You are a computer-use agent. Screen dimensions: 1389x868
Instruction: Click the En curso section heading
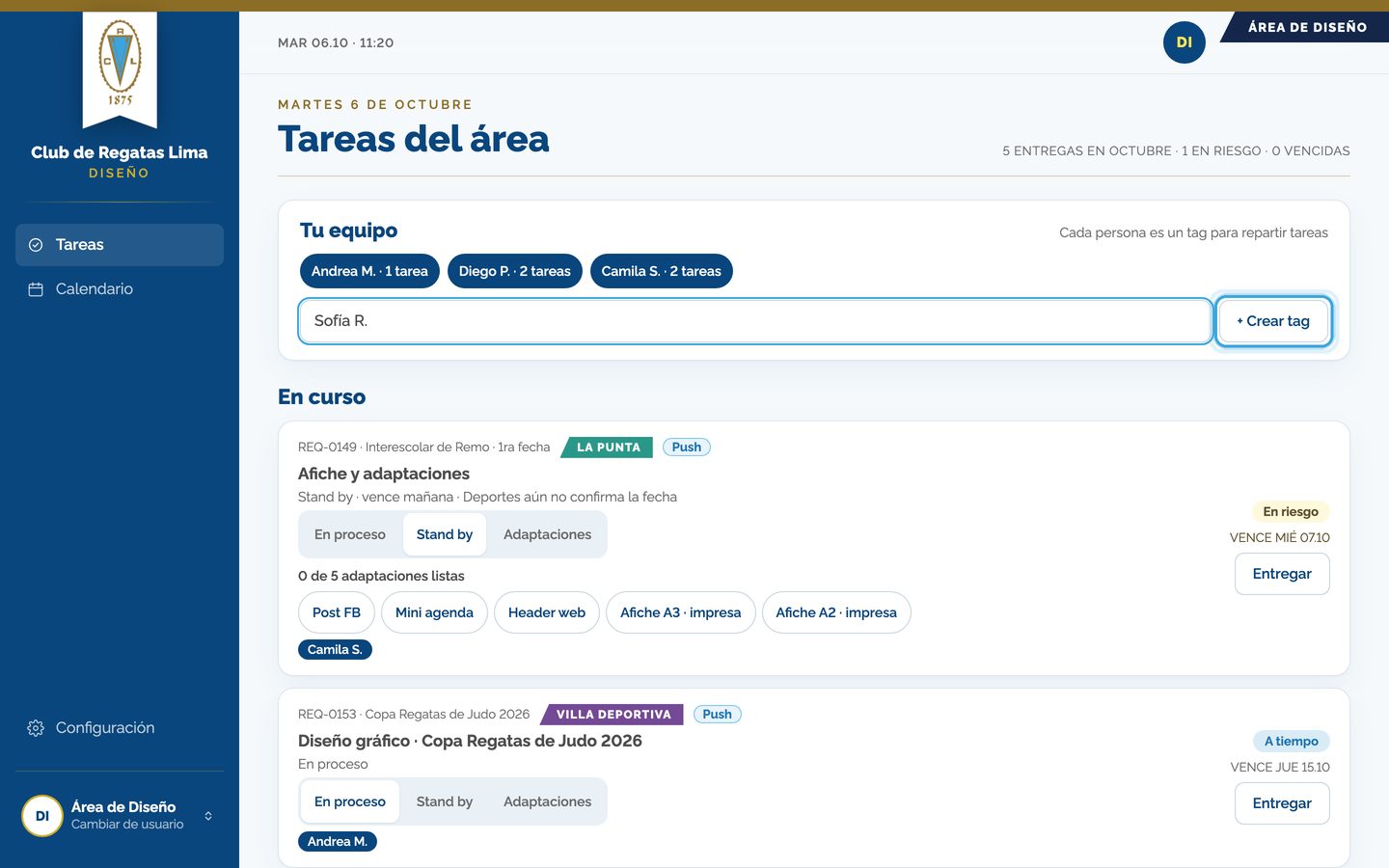point(322,397)
